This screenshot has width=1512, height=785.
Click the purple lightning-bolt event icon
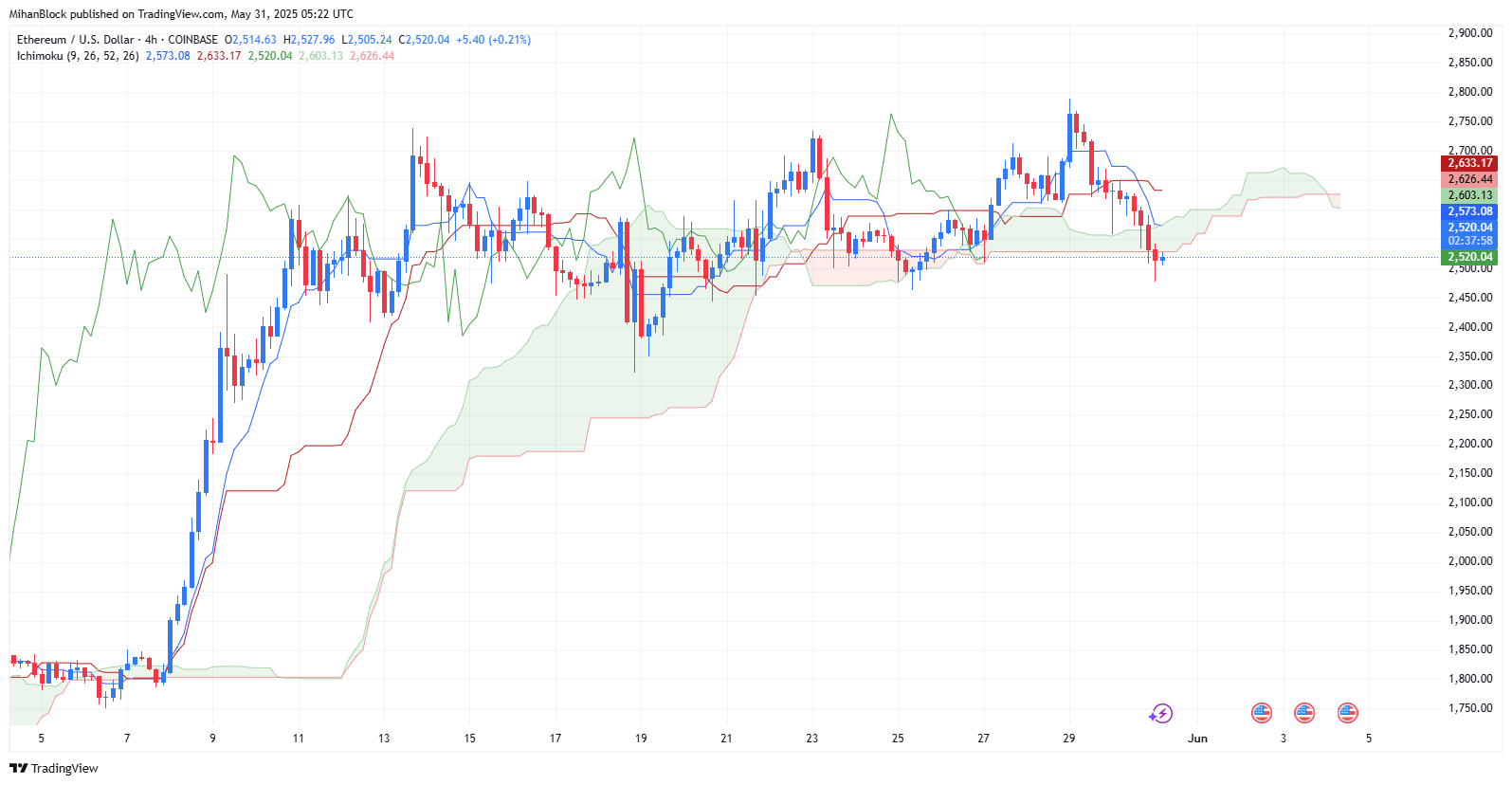coord(1161,713)
